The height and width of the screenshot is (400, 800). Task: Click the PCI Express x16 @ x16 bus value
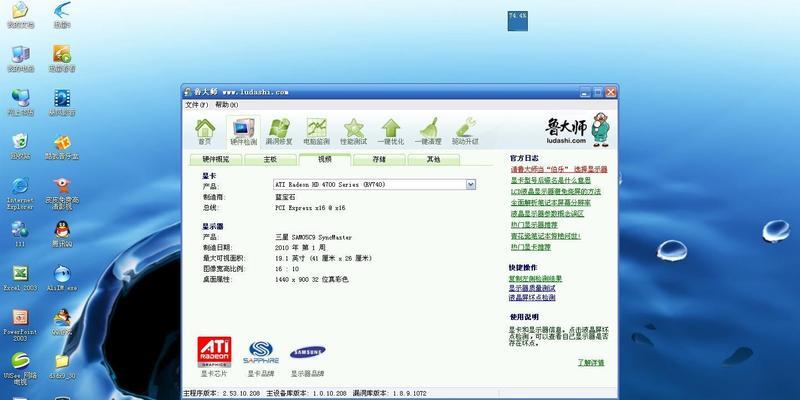[x=310, y=208]
